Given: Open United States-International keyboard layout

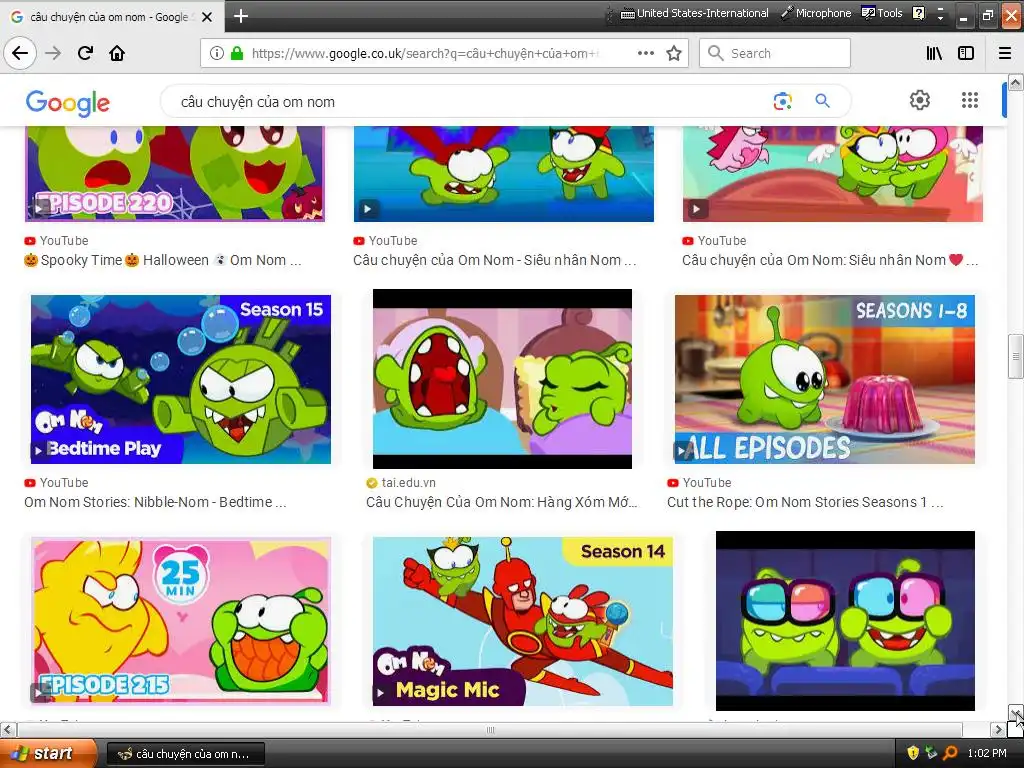Looking at the screenshot, I should [x=695, y=13].
